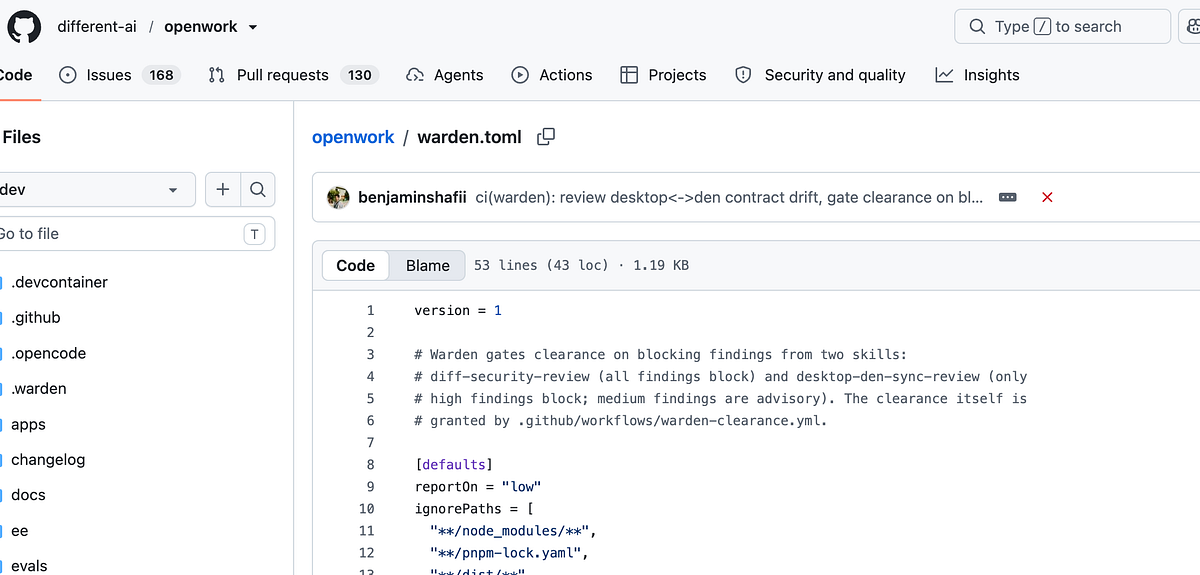This screenshot has width=1200, height=575.
Task: Expand the .github folder
Action: [x=36, y=318]
